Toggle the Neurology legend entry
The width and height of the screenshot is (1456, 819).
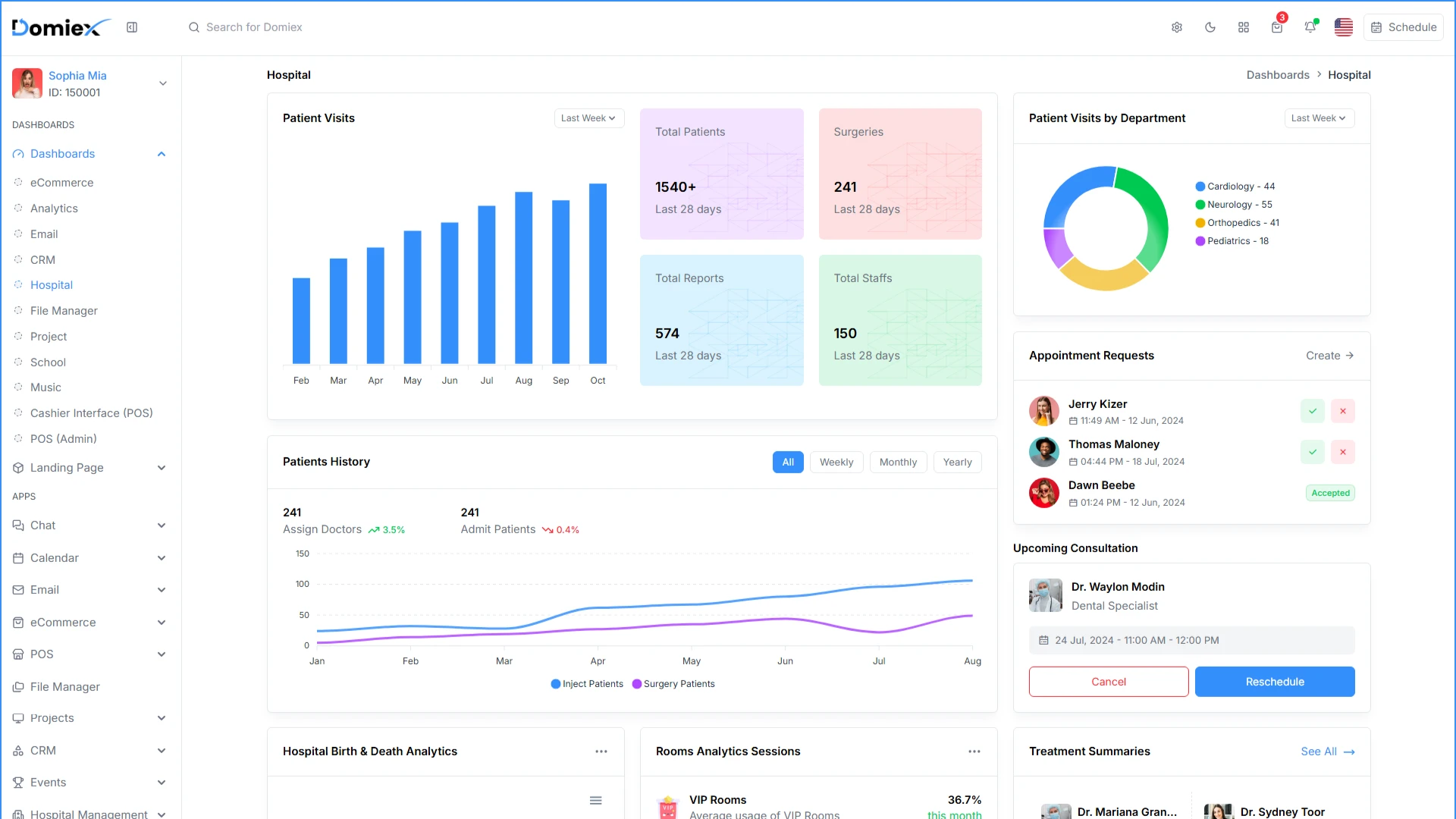(x=1234, y=205)
